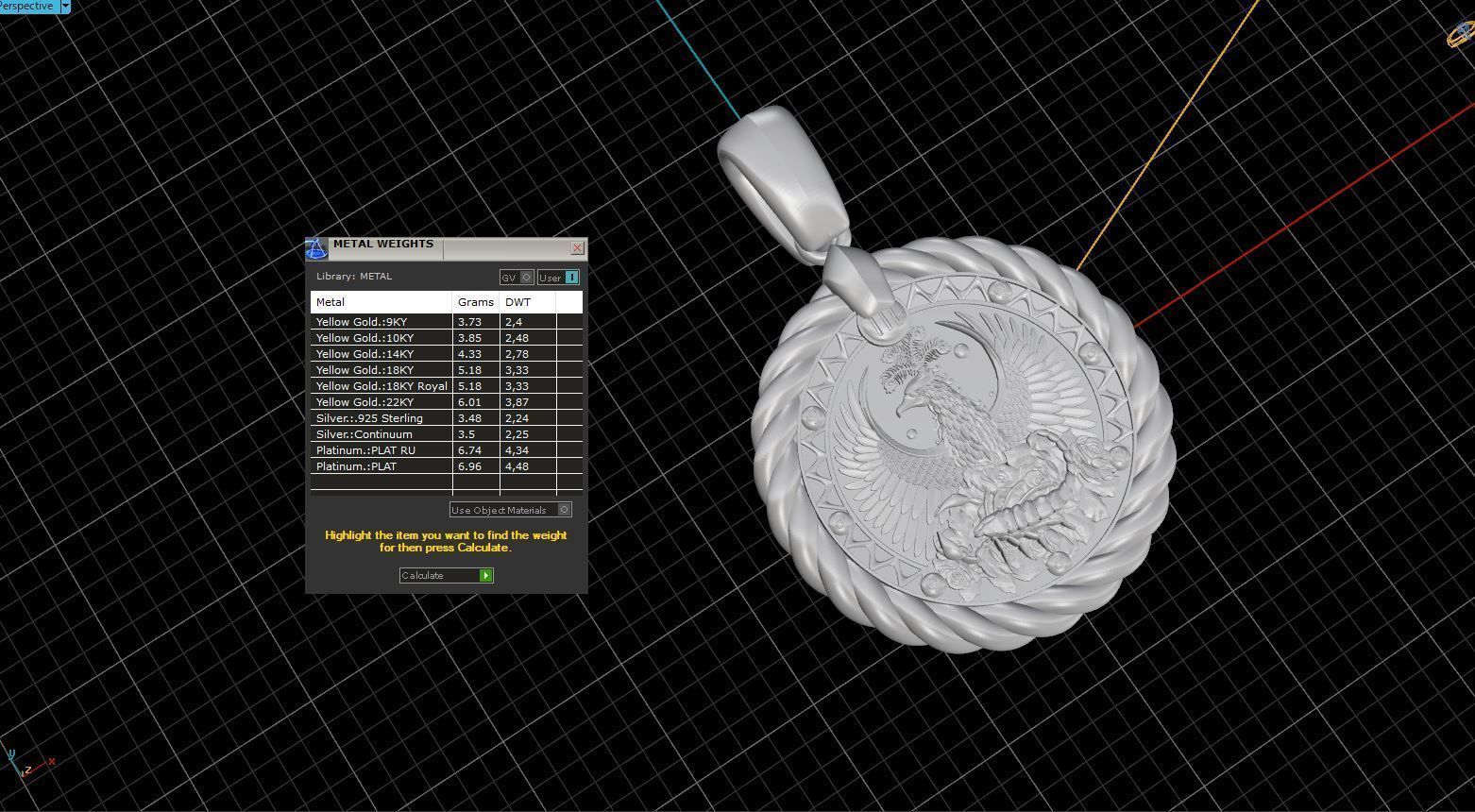Click the 2,24 DWT value
1475x812 pixels.
click(x=517, y=418)
